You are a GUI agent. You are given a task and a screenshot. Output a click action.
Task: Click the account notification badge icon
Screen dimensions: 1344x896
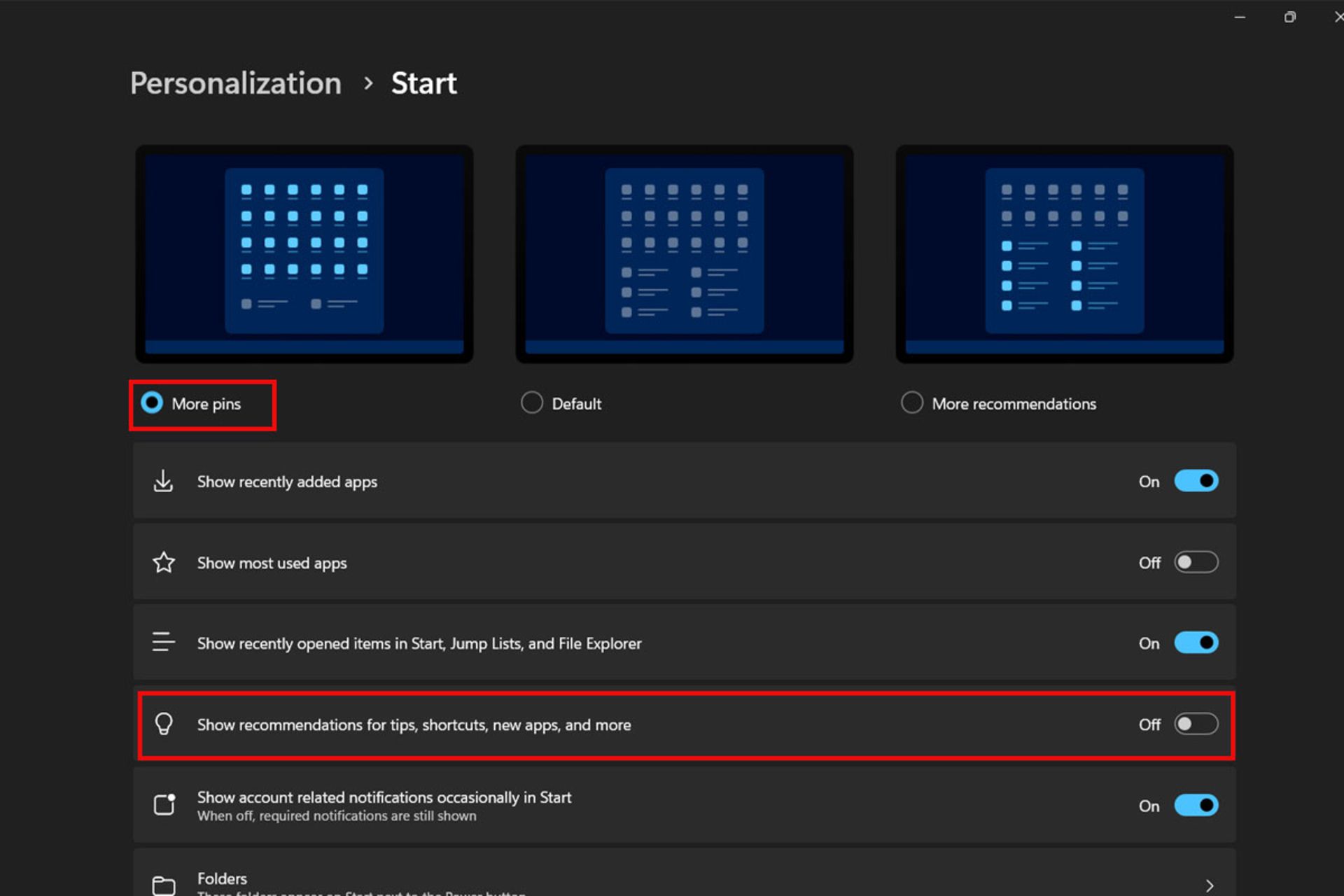[x=164, y=804]
